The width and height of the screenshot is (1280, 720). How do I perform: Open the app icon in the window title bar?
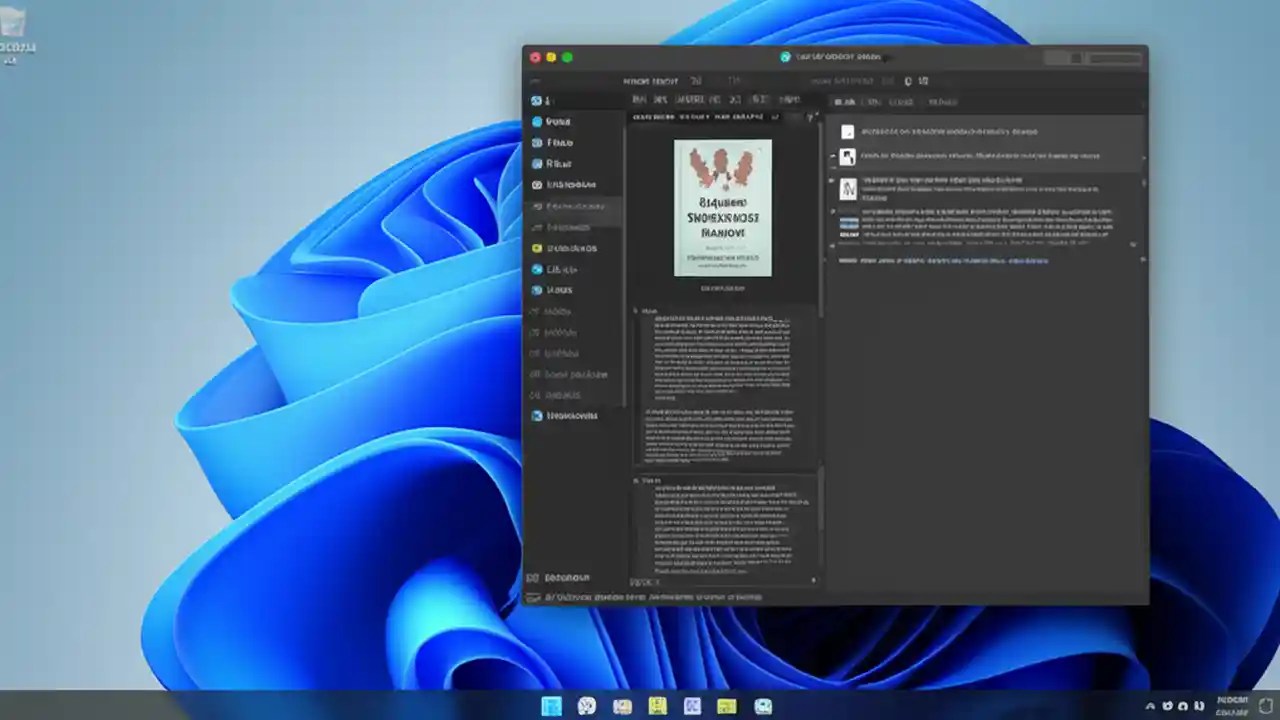click(785, 57)
